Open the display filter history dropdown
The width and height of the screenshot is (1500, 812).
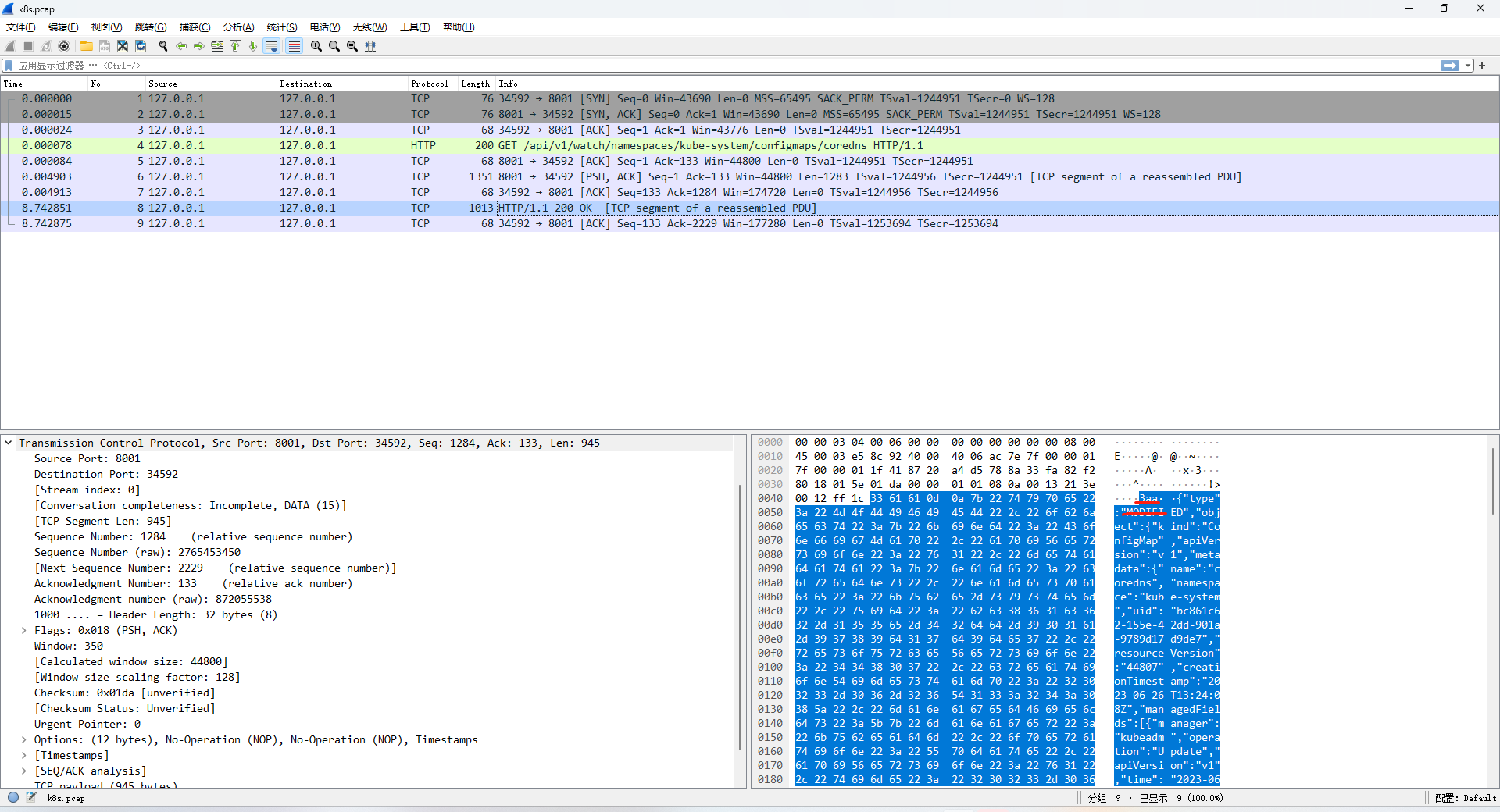tap(1468, 66)
